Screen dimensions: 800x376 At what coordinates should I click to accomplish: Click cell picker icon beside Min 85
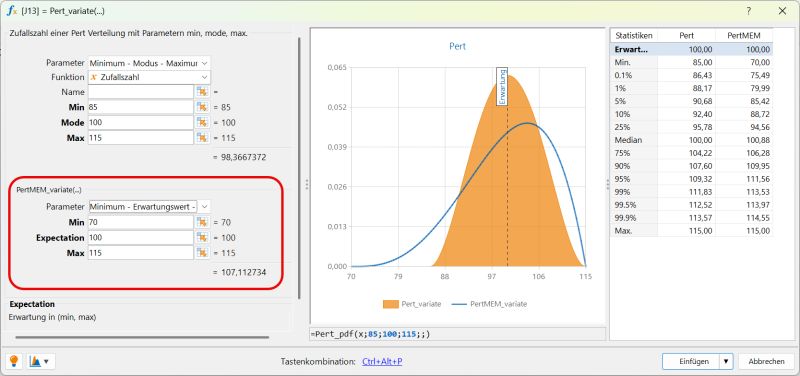pyautogui.click(x=202, y=107)
